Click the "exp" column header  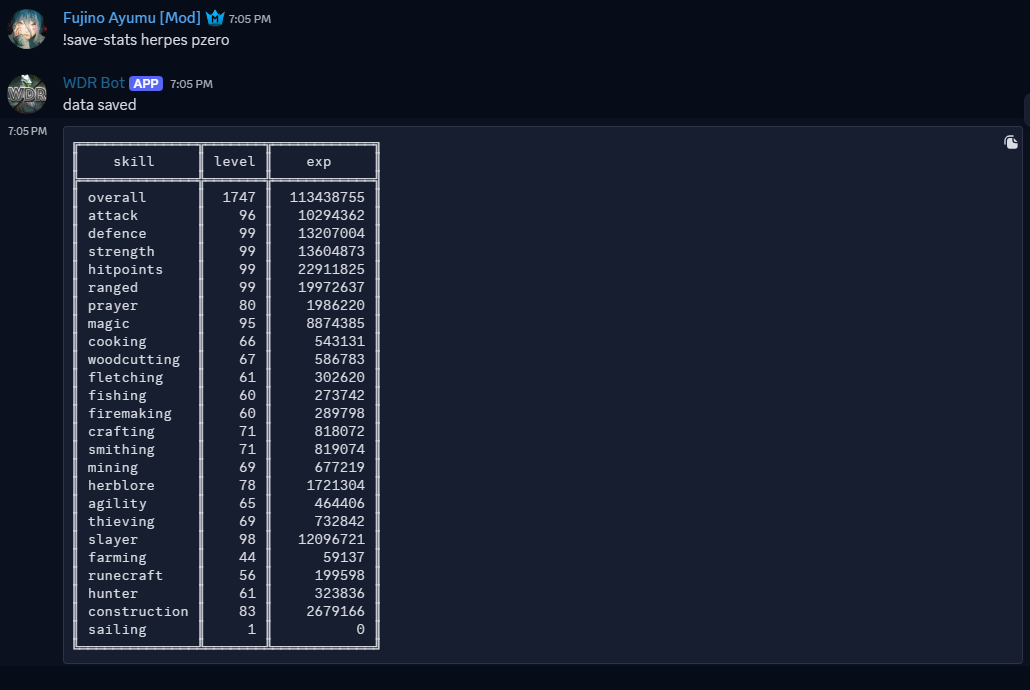tap(319, 161)
